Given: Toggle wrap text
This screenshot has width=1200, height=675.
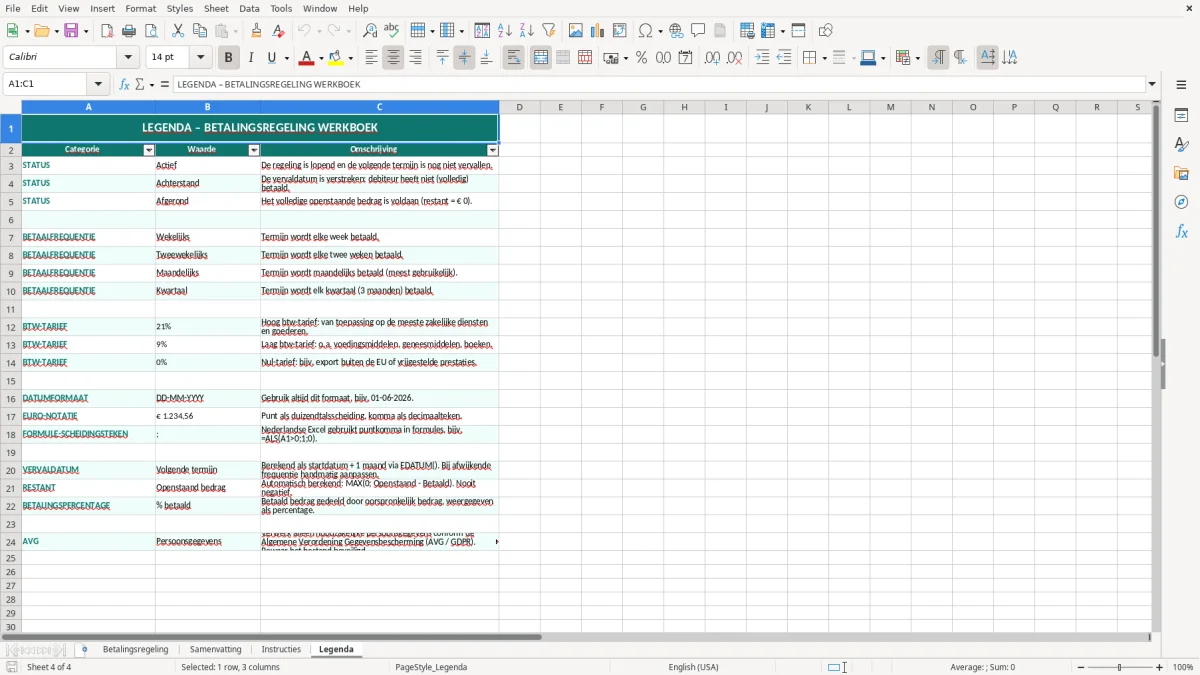Looking at the screenshot, I should click(x=513, y=58).
